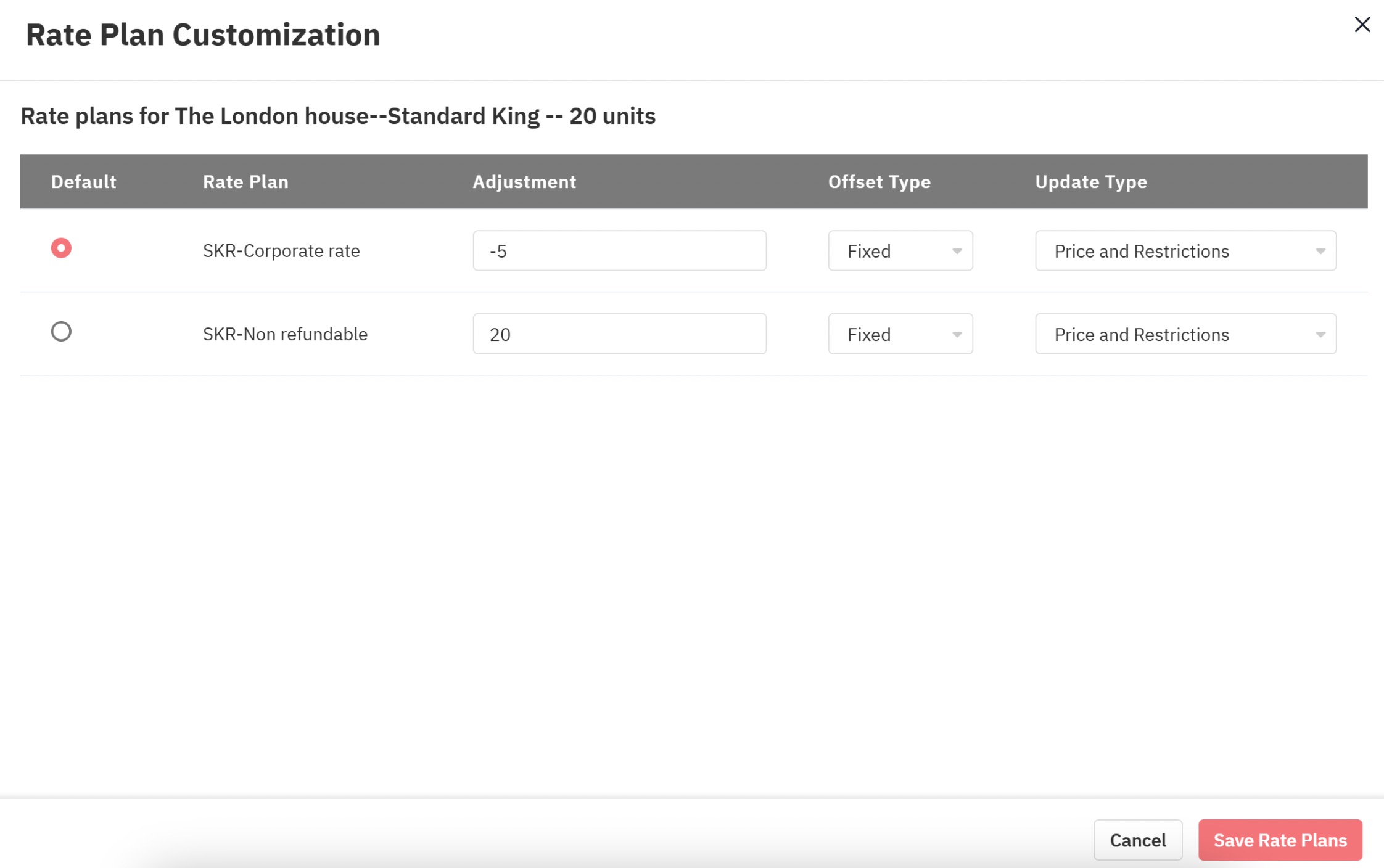Image resolution: width=1384 pixels, height=868 pixels.
Task: Click Save Rate Plans button
Action: tap(1280, 840)
